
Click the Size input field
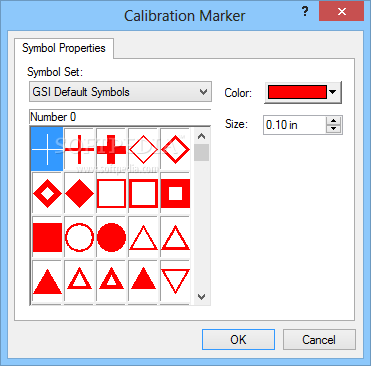pyautogui.click(x=294, y=125)
